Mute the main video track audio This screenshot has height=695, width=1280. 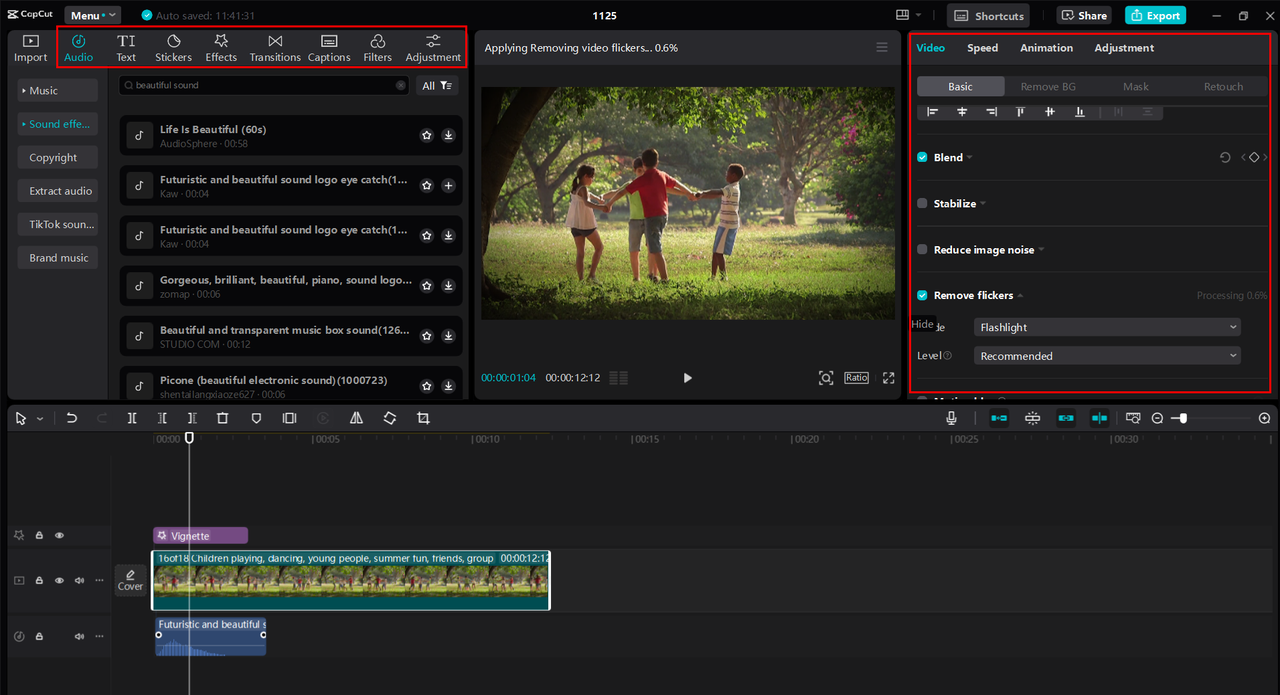(x=79, y=580)
